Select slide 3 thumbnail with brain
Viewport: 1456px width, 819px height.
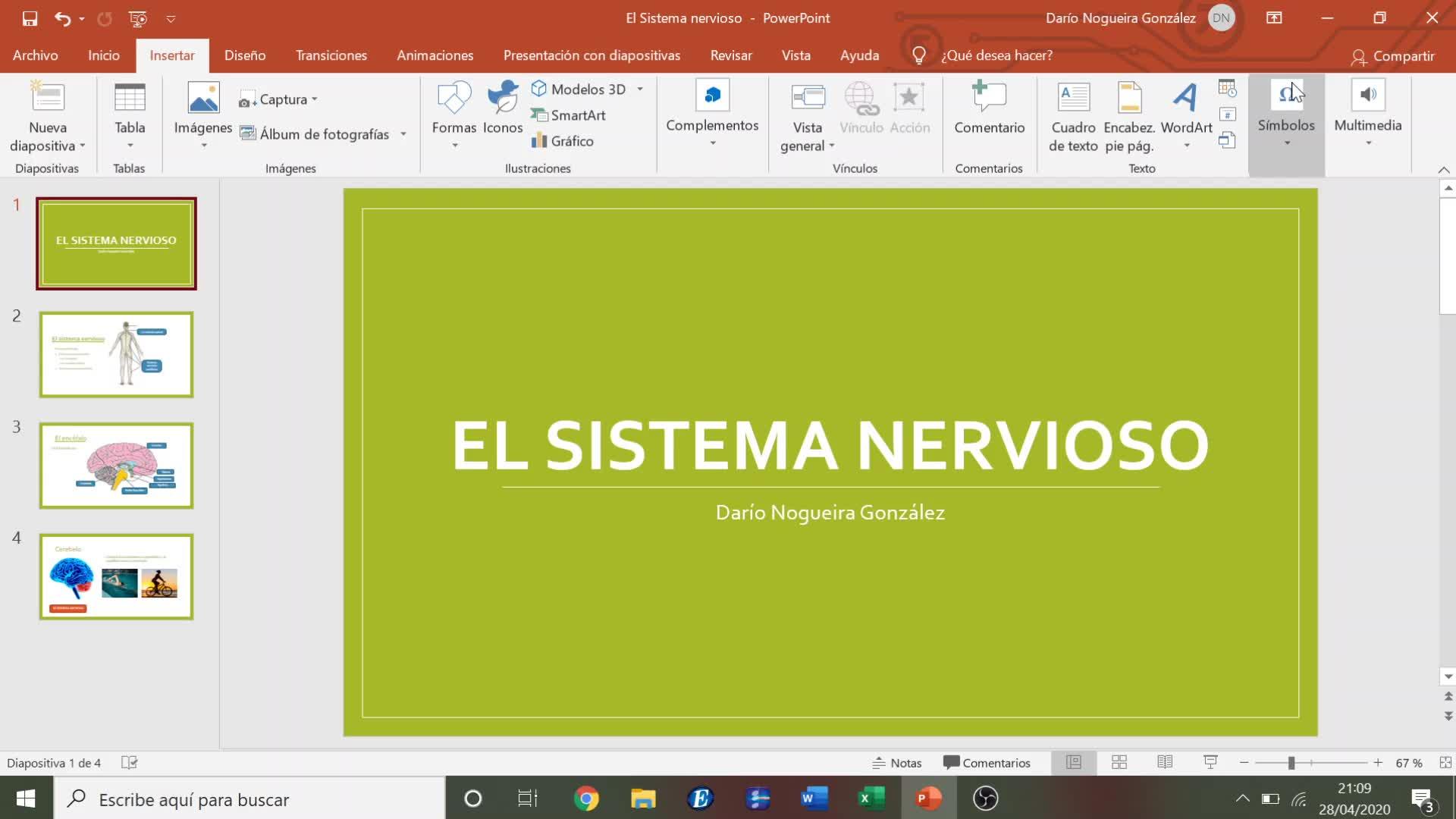[116, 466]
